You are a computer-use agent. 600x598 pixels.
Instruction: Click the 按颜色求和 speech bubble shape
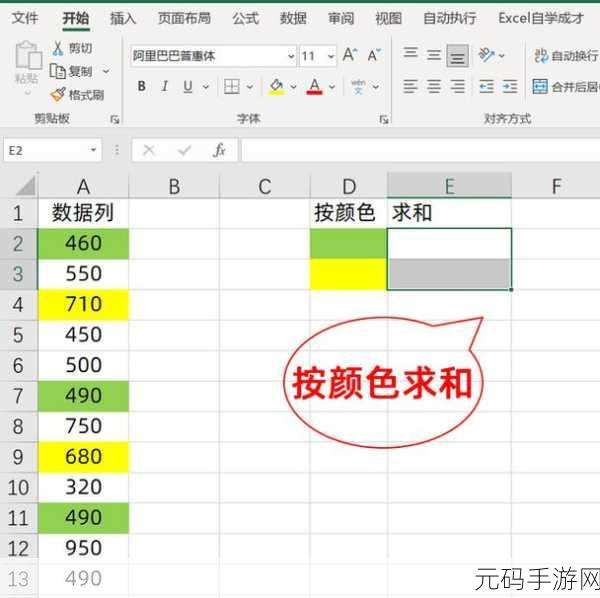tap(383, 383)
